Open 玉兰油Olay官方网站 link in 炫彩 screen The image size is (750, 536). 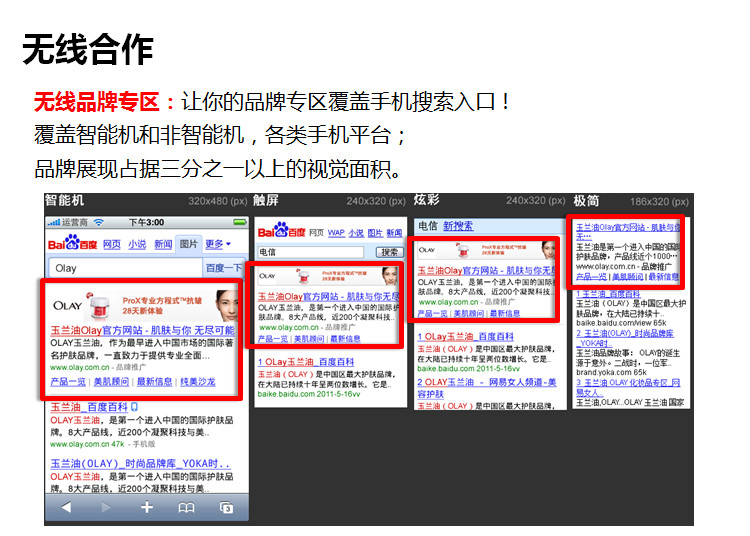(486, 271)
